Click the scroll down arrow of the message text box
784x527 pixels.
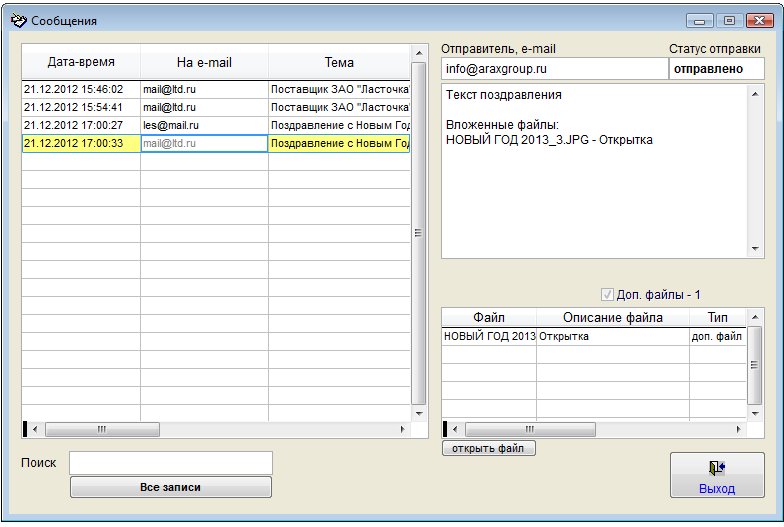(x=755, y=248)
